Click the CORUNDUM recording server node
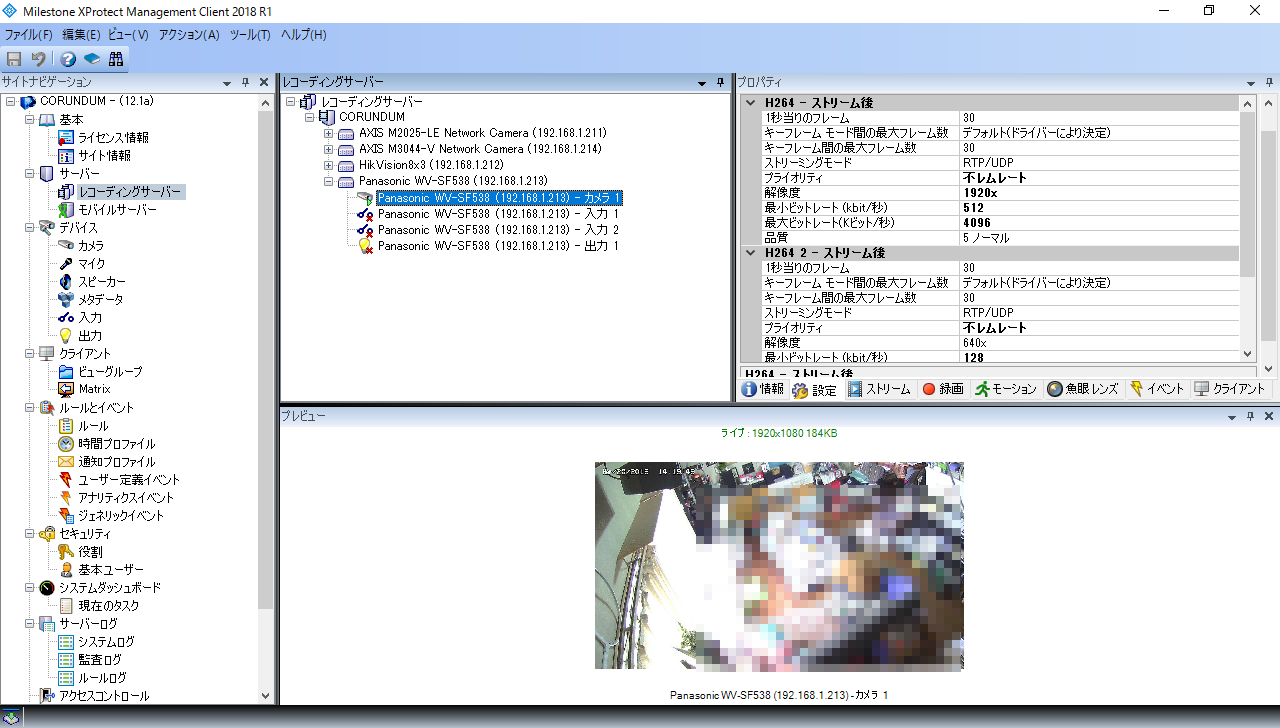1280x728 pixels. tap(372, 117)
